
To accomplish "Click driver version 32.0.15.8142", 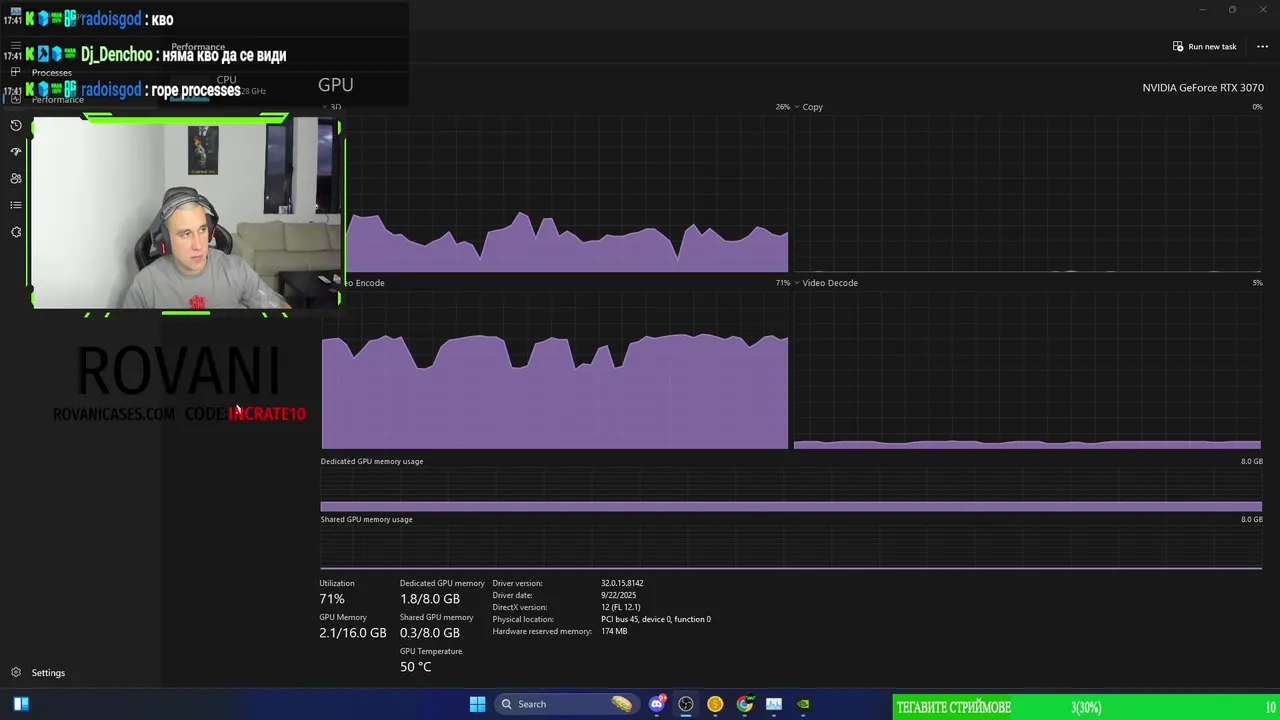I will pyautogui.click(x=622, y=583).
